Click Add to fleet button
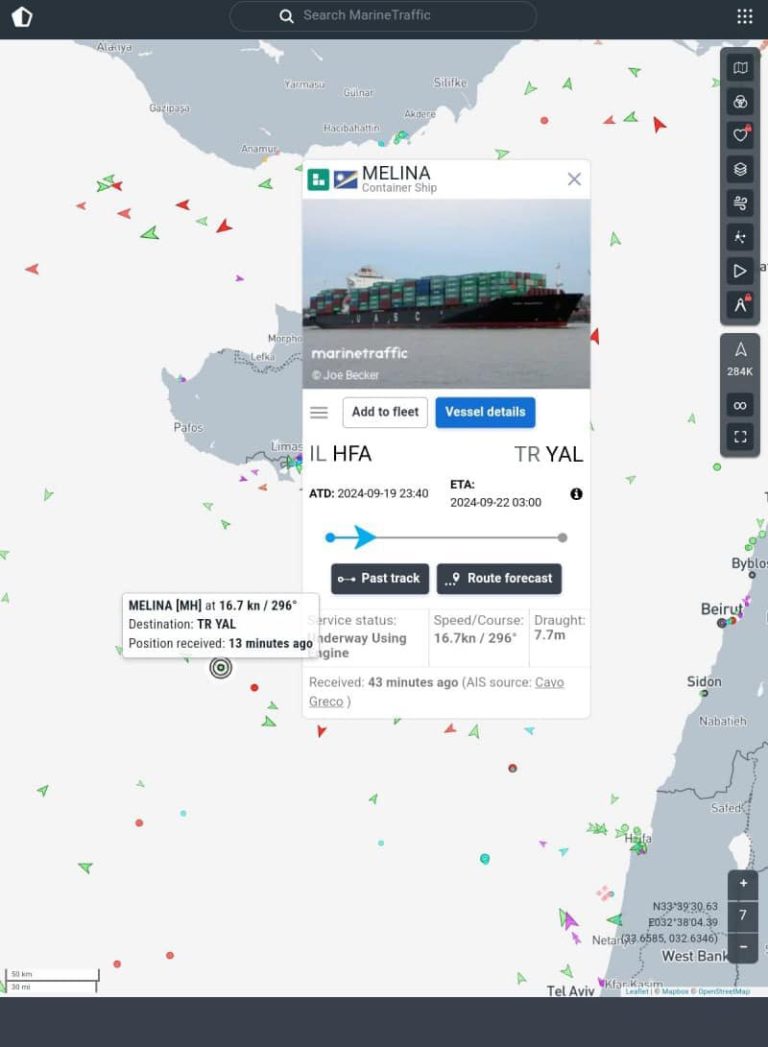The image size is (768, 1047). coord(385,412)
